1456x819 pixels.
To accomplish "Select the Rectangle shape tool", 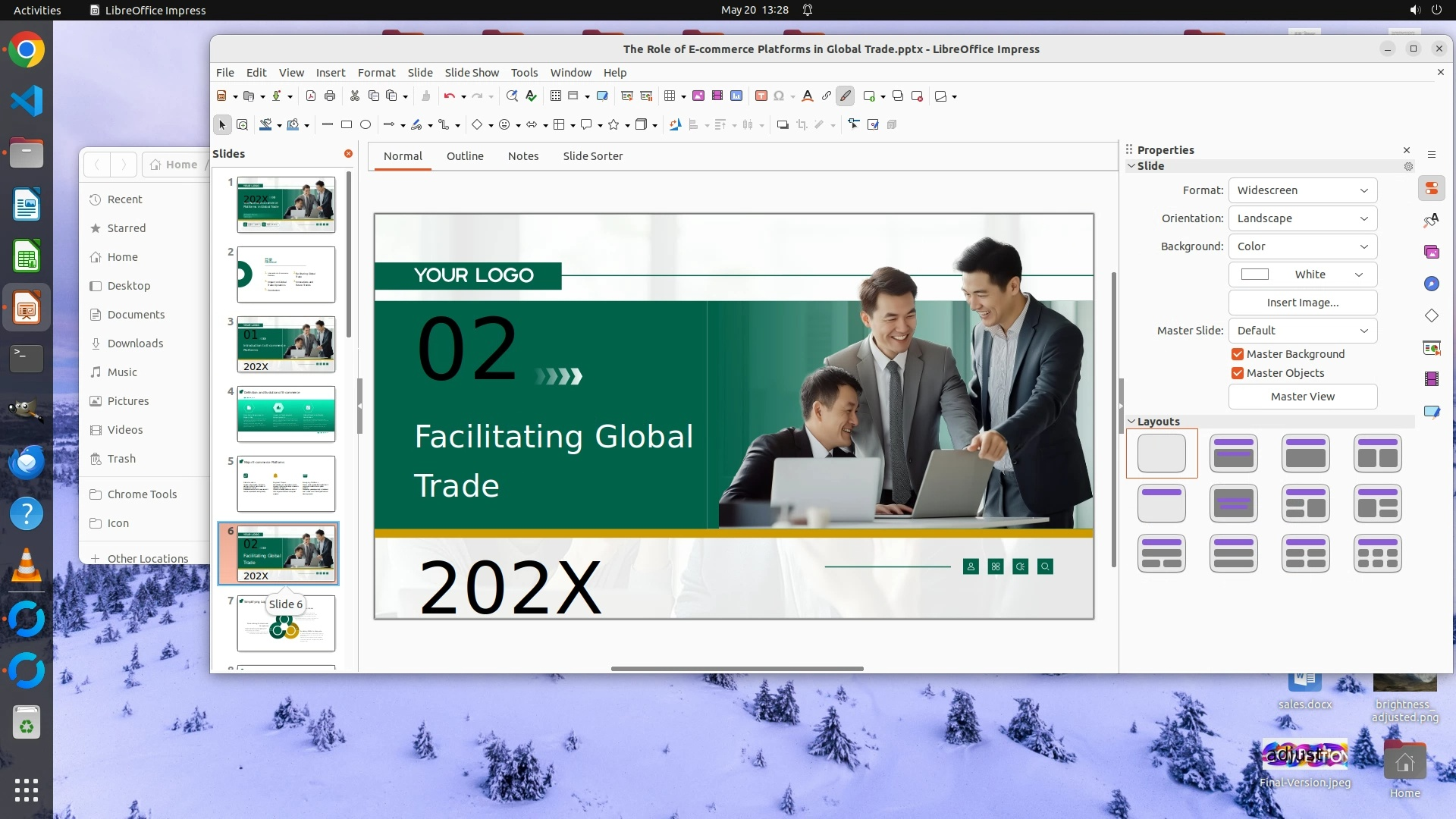I will coord(347,124).
